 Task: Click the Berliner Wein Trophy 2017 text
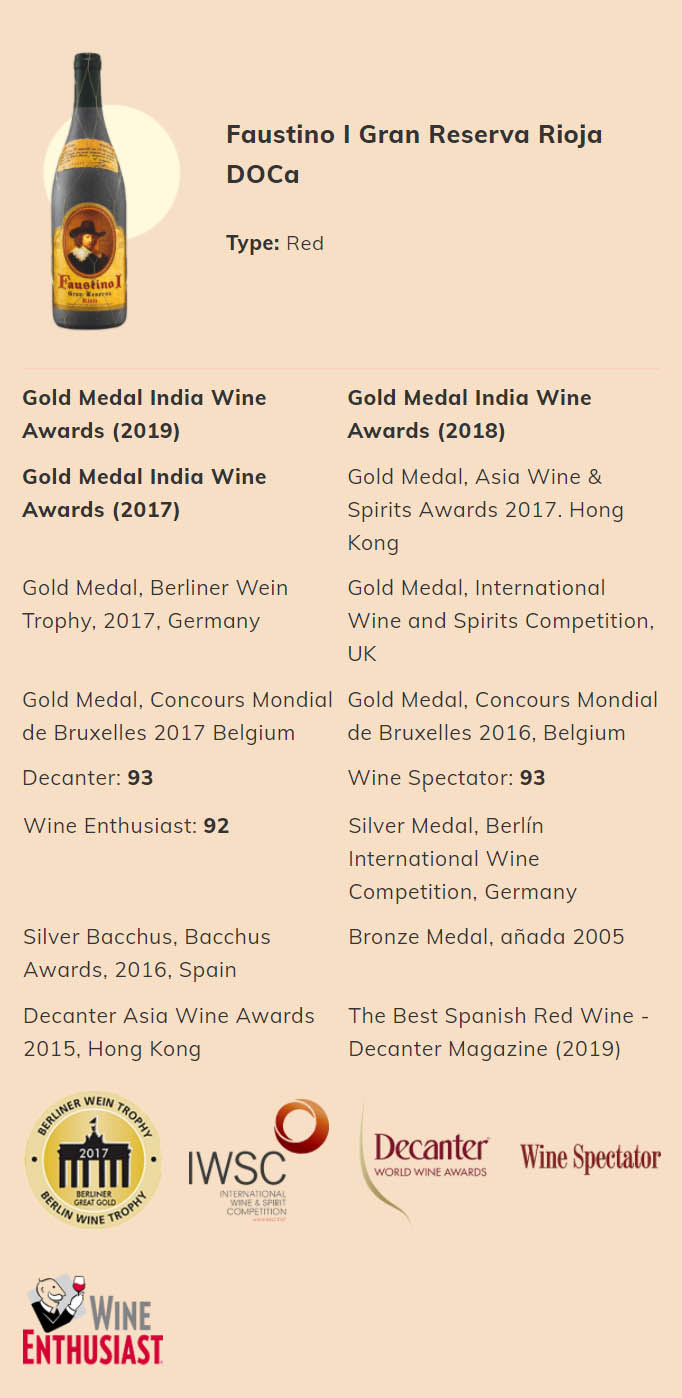[x=155, y=604]
